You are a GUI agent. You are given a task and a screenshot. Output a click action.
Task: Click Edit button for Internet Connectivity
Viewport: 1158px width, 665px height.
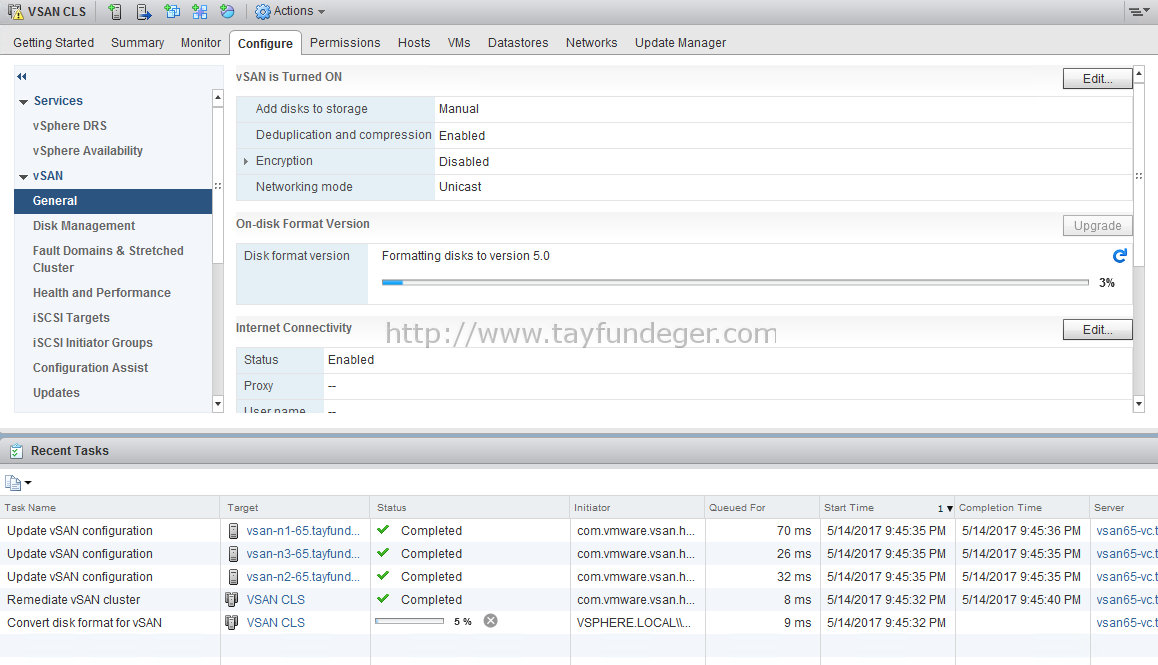pyautogui.click(x=1097, y=330)
